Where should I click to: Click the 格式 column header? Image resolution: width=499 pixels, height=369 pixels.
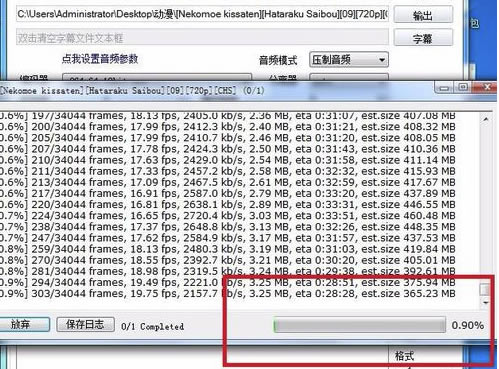(405, 356)
